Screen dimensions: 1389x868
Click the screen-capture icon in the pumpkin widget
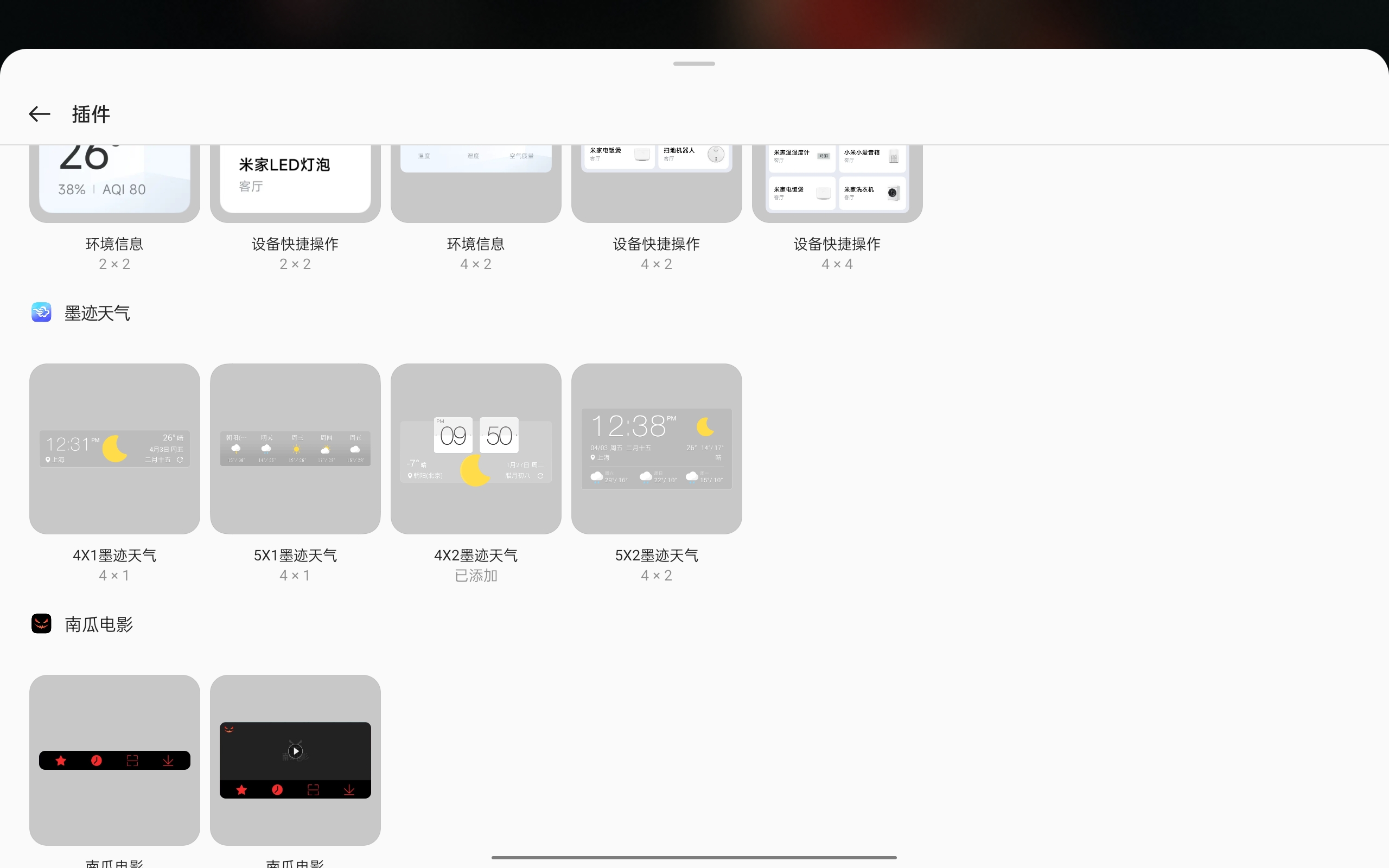click(x=133, y=760)
